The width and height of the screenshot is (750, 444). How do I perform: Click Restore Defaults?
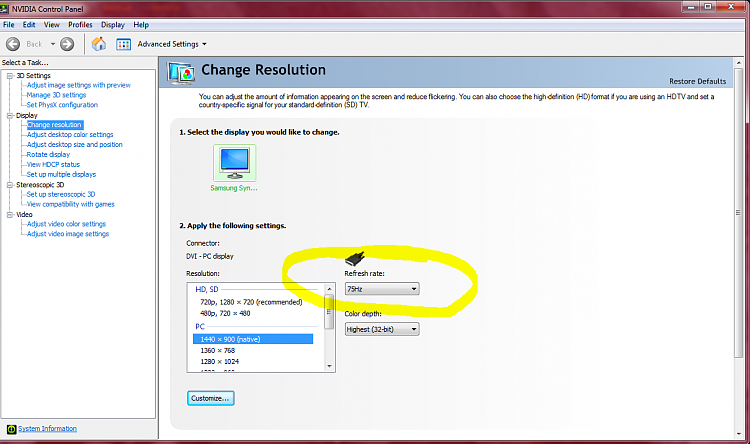click(697, 81)
